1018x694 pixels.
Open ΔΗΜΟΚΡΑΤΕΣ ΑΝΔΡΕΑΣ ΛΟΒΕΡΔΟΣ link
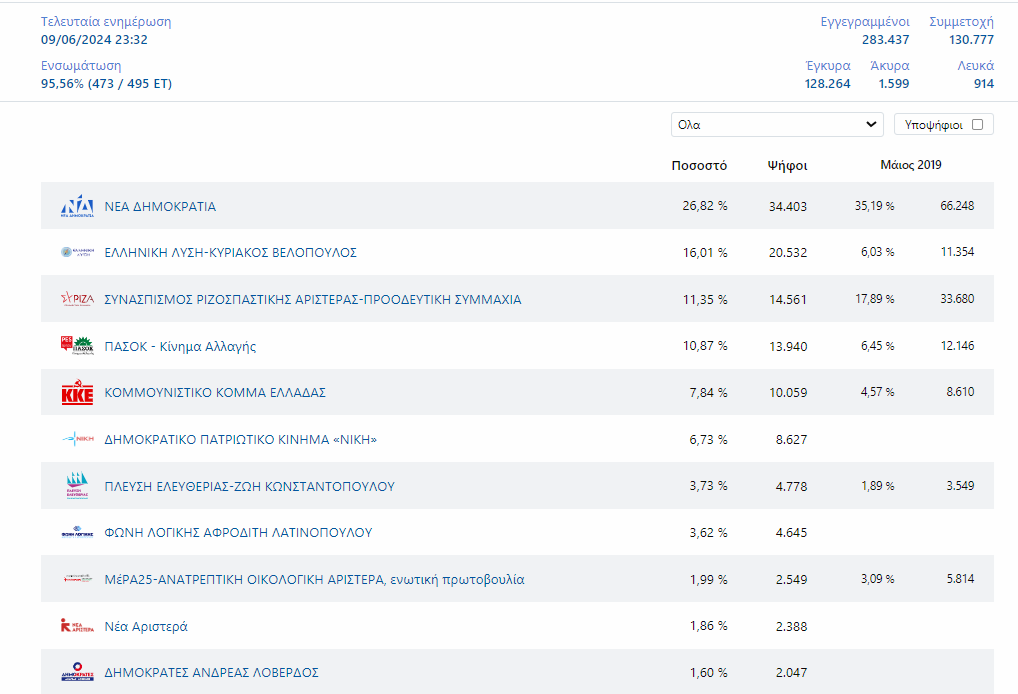click(212, 673)
